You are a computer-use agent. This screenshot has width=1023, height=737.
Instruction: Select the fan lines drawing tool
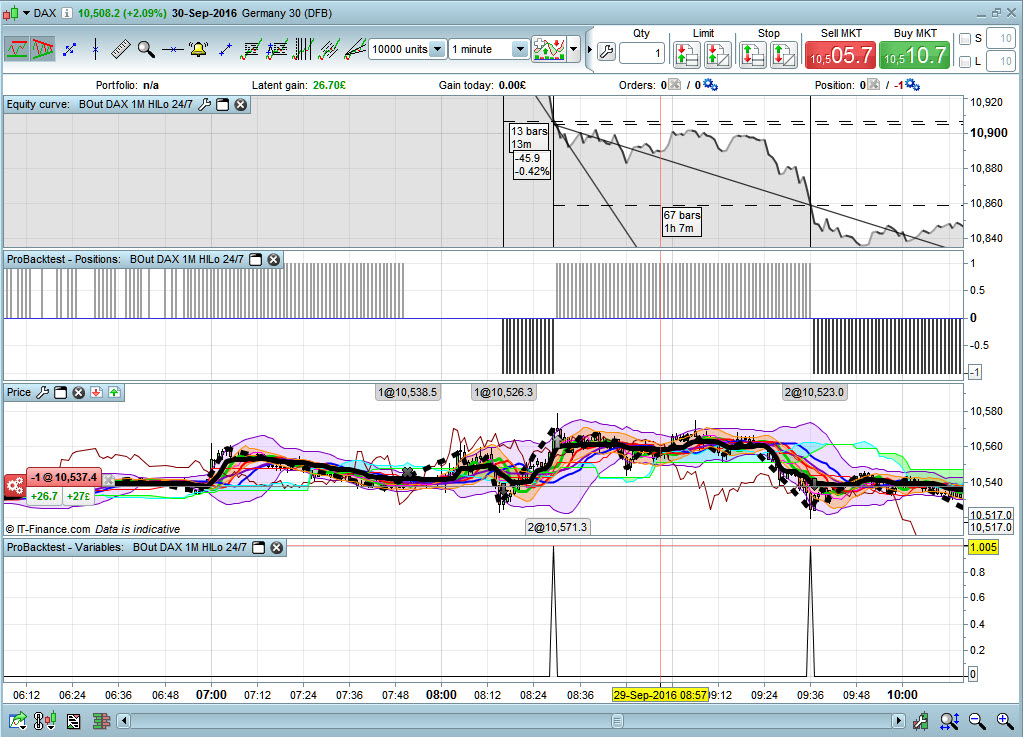click(355, 49)
